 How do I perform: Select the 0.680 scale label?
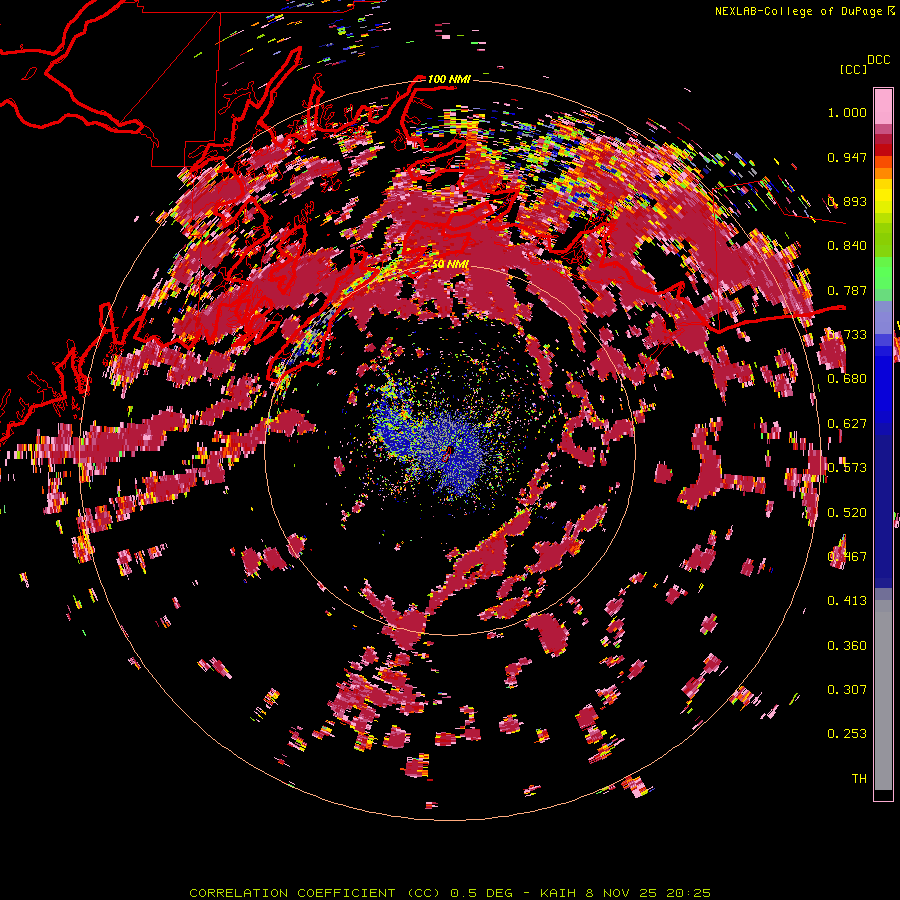point(847,379)
